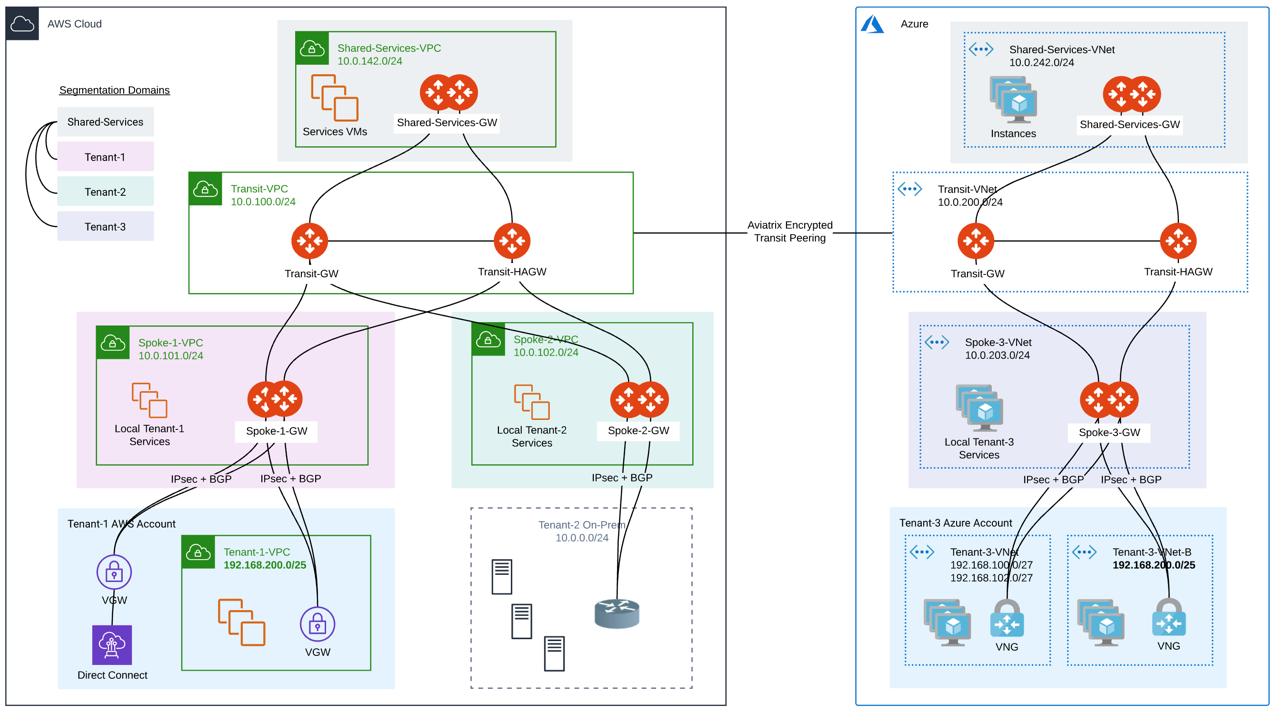Click the AWS Cloud logo icon
The width and height of the screenshot is (1272, 710).
22,24
